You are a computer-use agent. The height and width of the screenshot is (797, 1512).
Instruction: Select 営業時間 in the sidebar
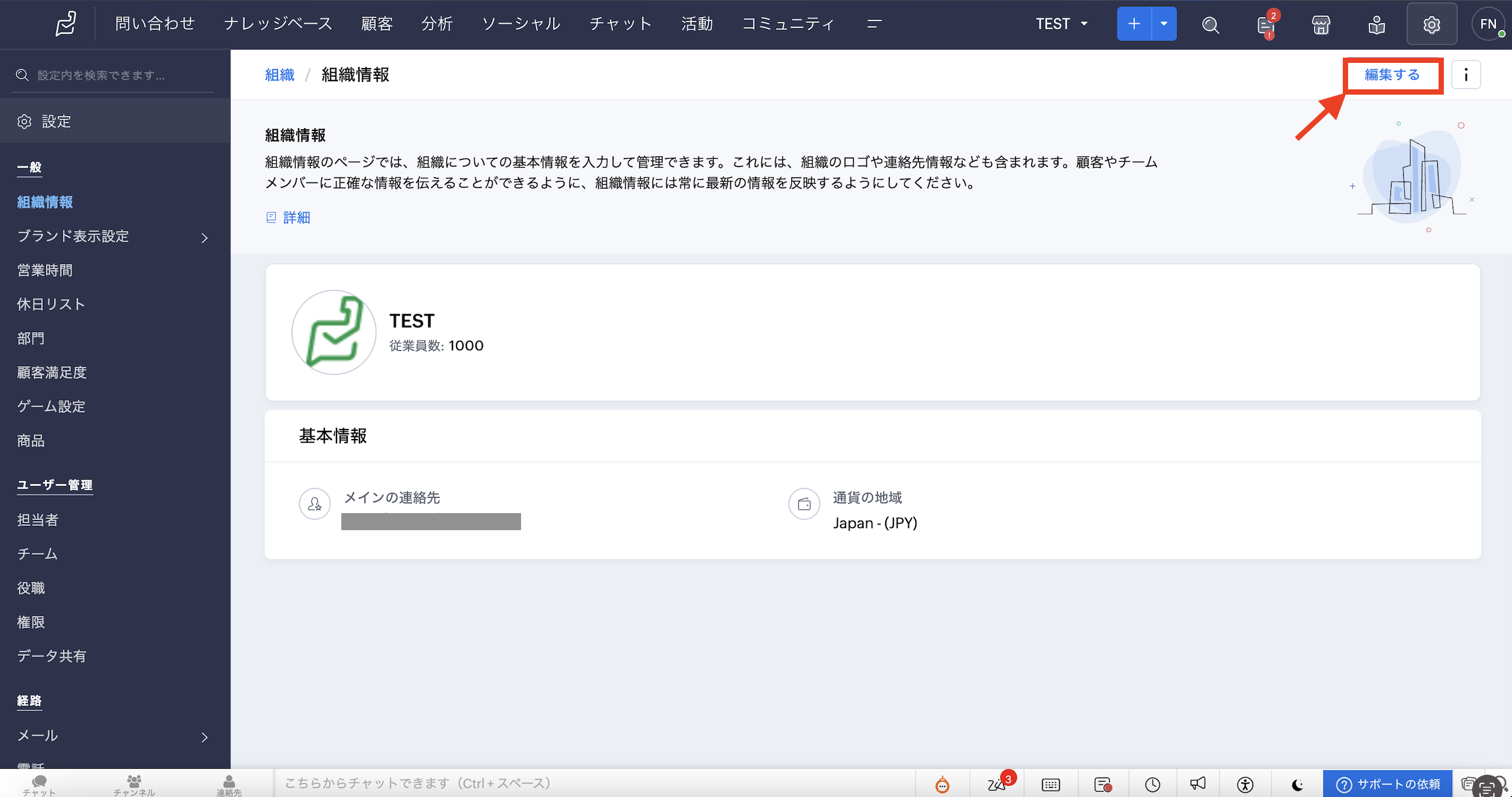tap(45, 270)
